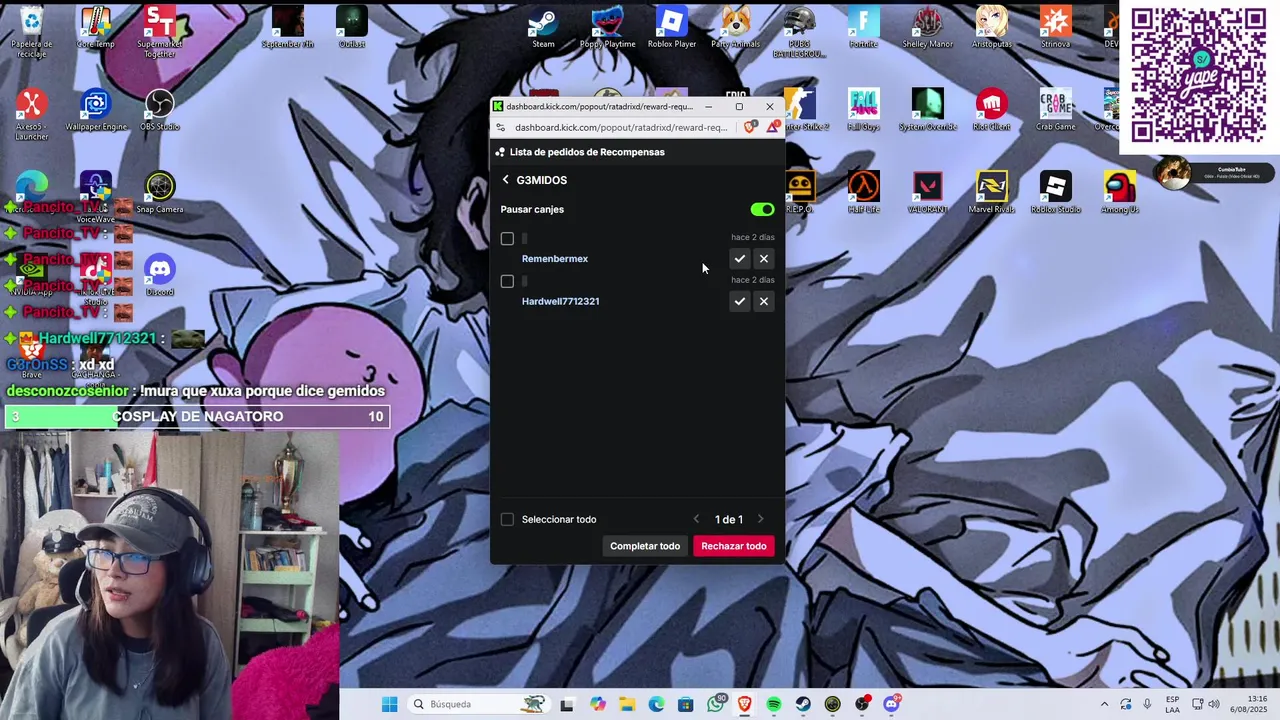Click the Remenbermex username link
1280x720 pixels.
(x=555, y=259)
